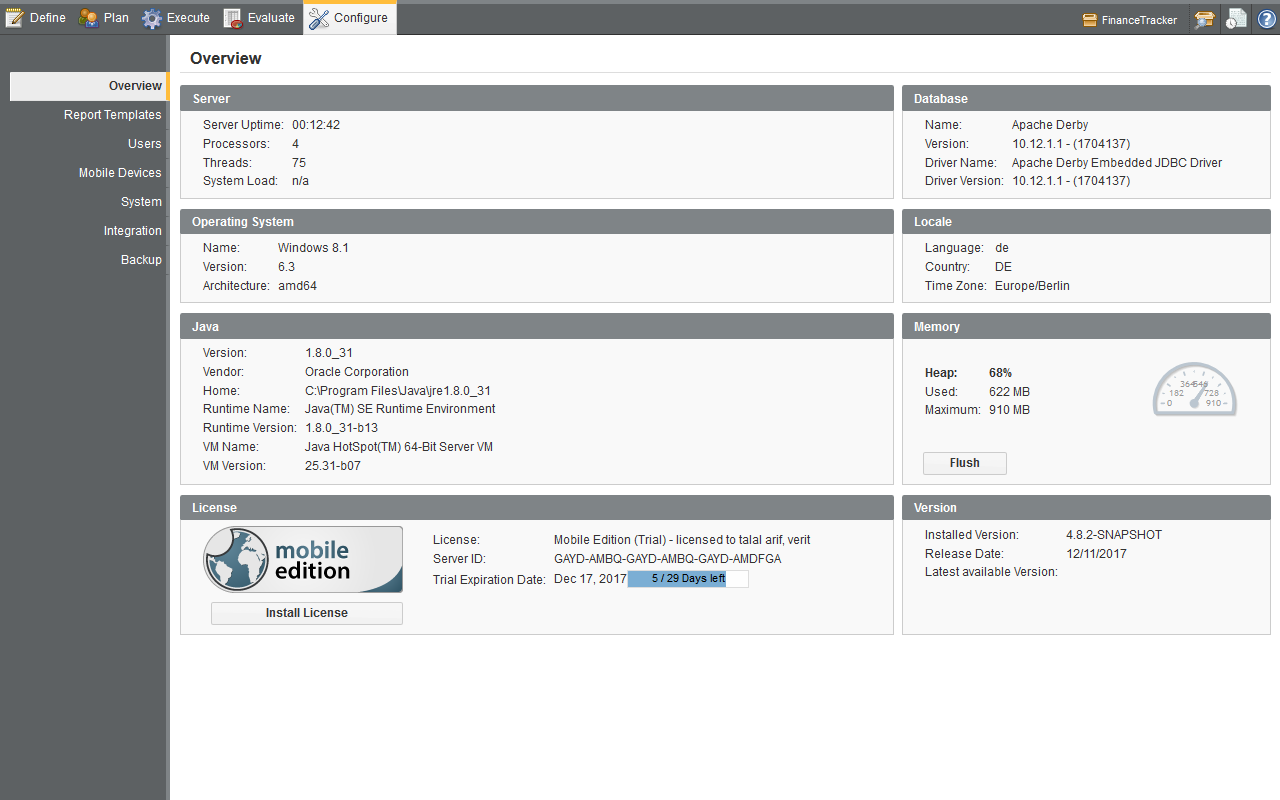Click the Windows 8.1 OS name
This screenshot has width=1280, height=800.
(313, 248)
